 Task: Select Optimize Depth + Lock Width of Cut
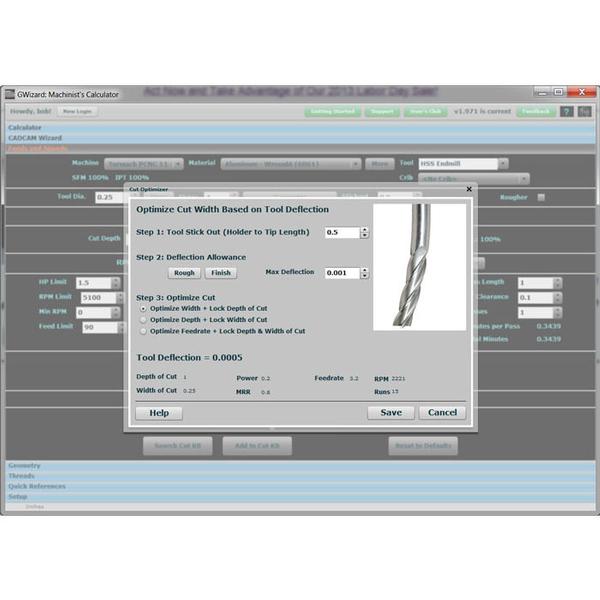point(143,320)
